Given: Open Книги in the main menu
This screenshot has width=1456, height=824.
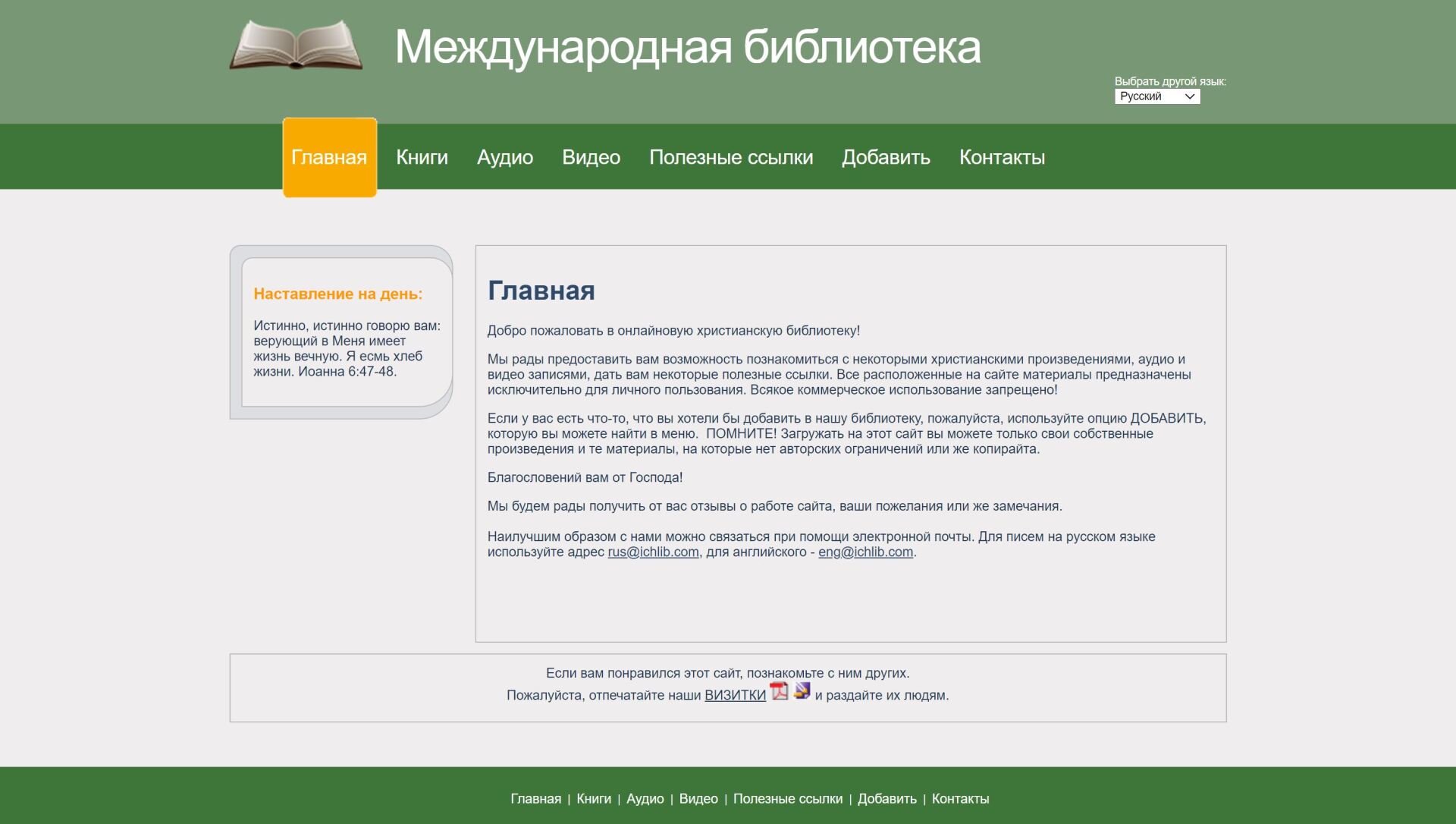Looking at the screenshot, I should [422, 157].
